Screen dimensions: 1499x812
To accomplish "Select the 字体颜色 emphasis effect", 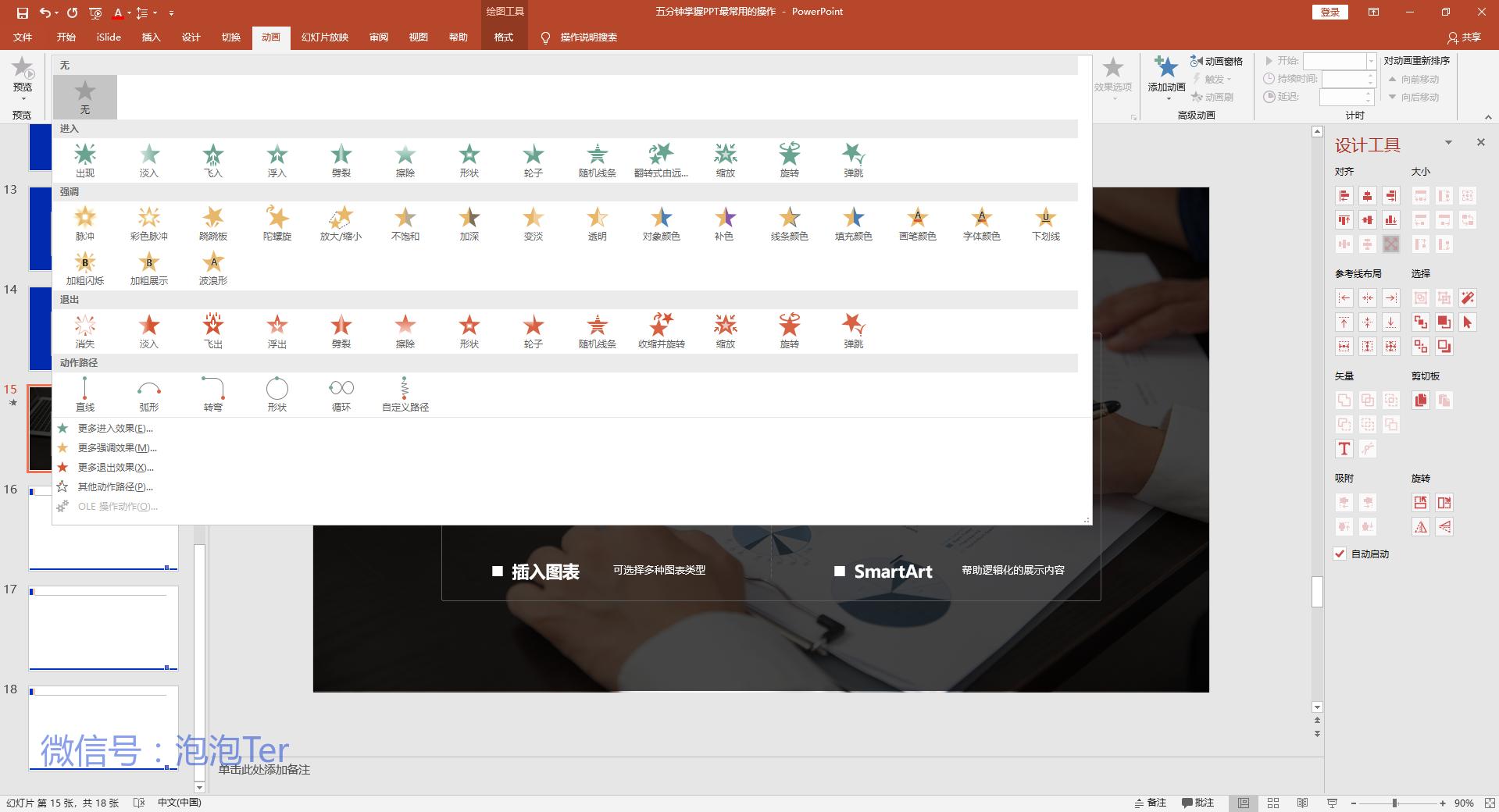I will 982,223.
